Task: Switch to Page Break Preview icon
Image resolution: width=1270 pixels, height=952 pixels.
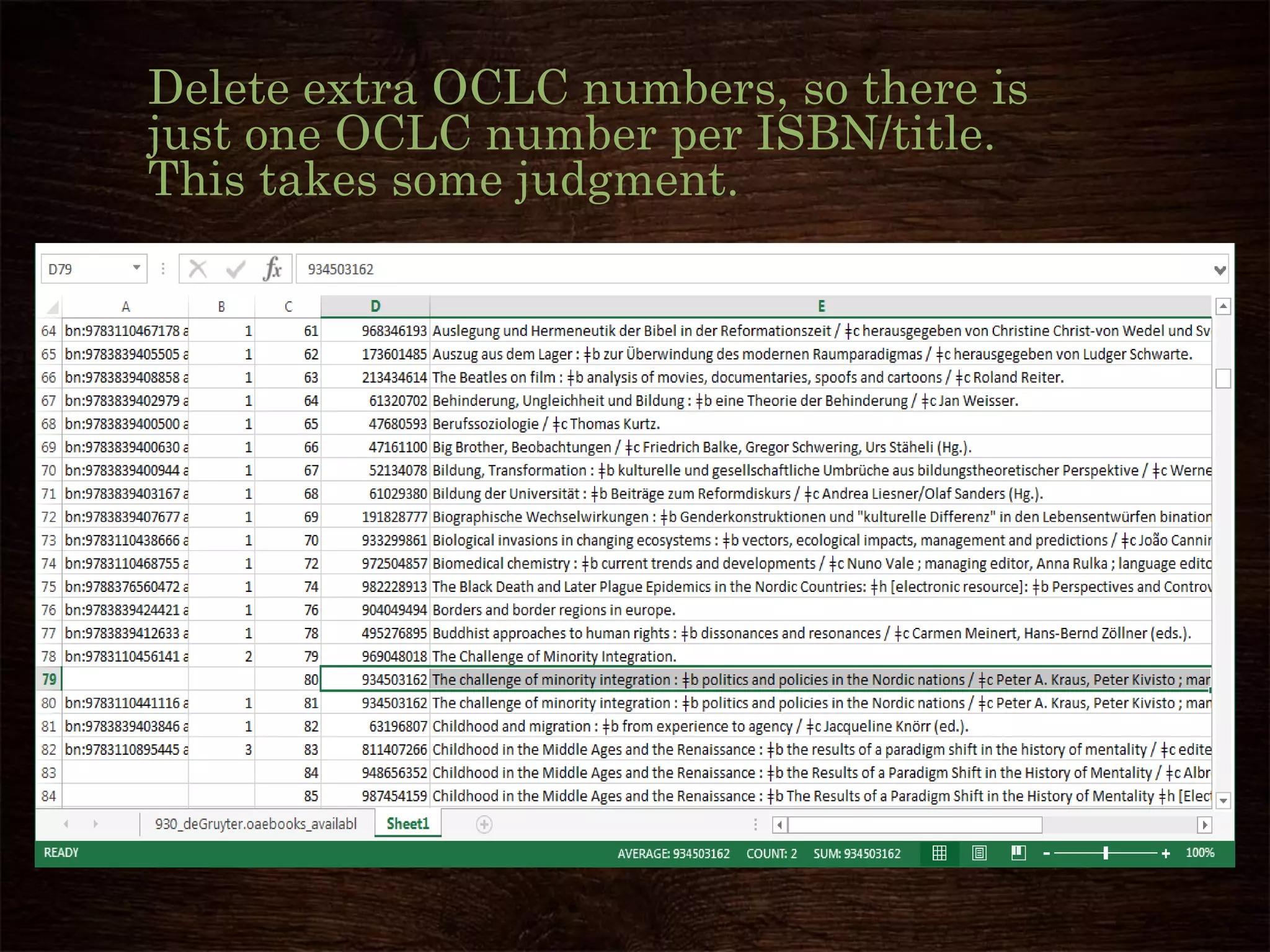Action: (1018, 853)
